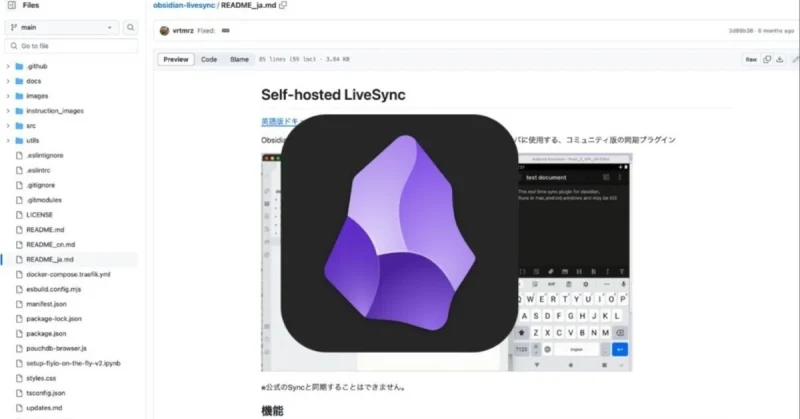Open README_cn.md in file tree
The height and width of the screenshot is (419, 800).
(x=51, y=244)
